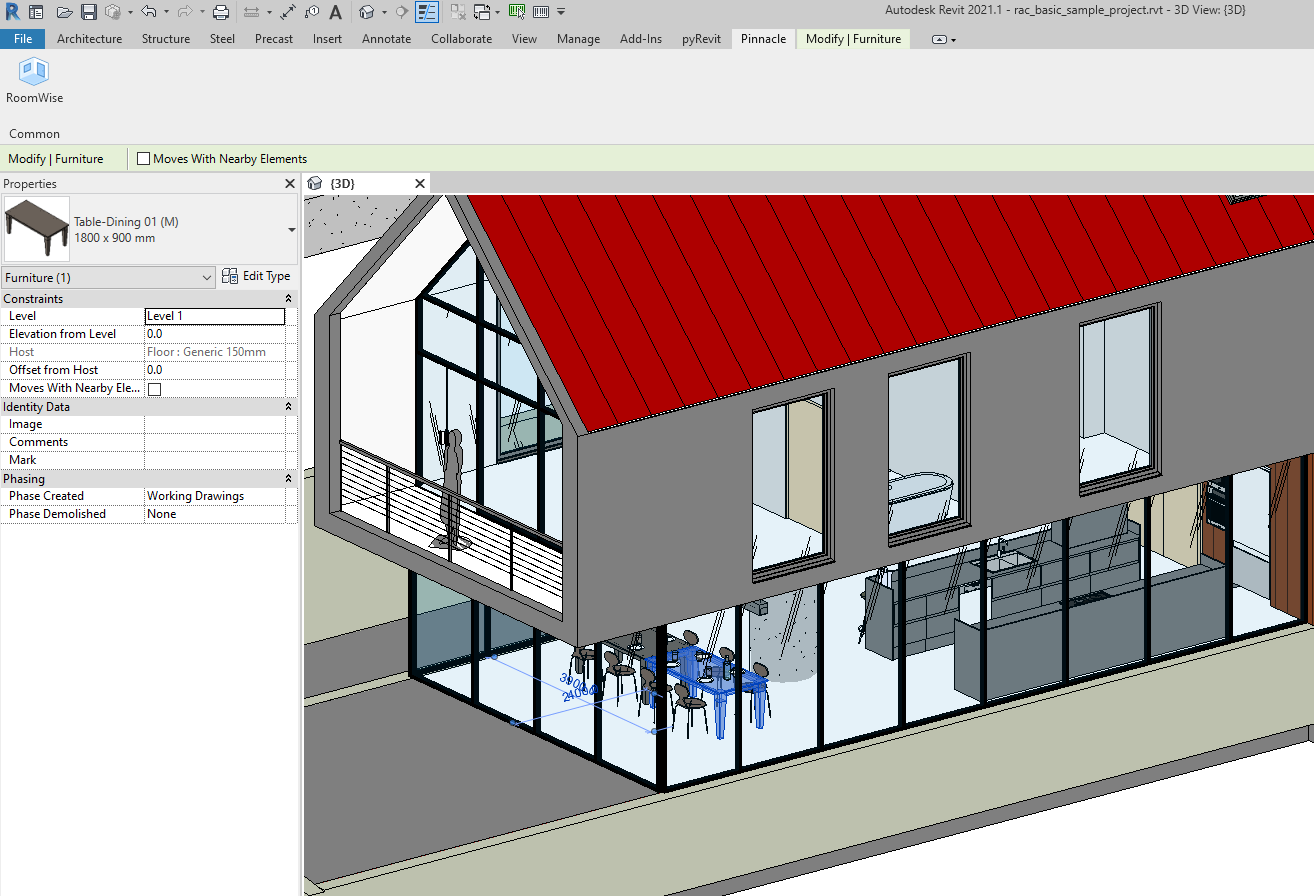Viewport: 1314px width, 896px height.
Task: Open the File tab
Action: [x=23, y=39]
